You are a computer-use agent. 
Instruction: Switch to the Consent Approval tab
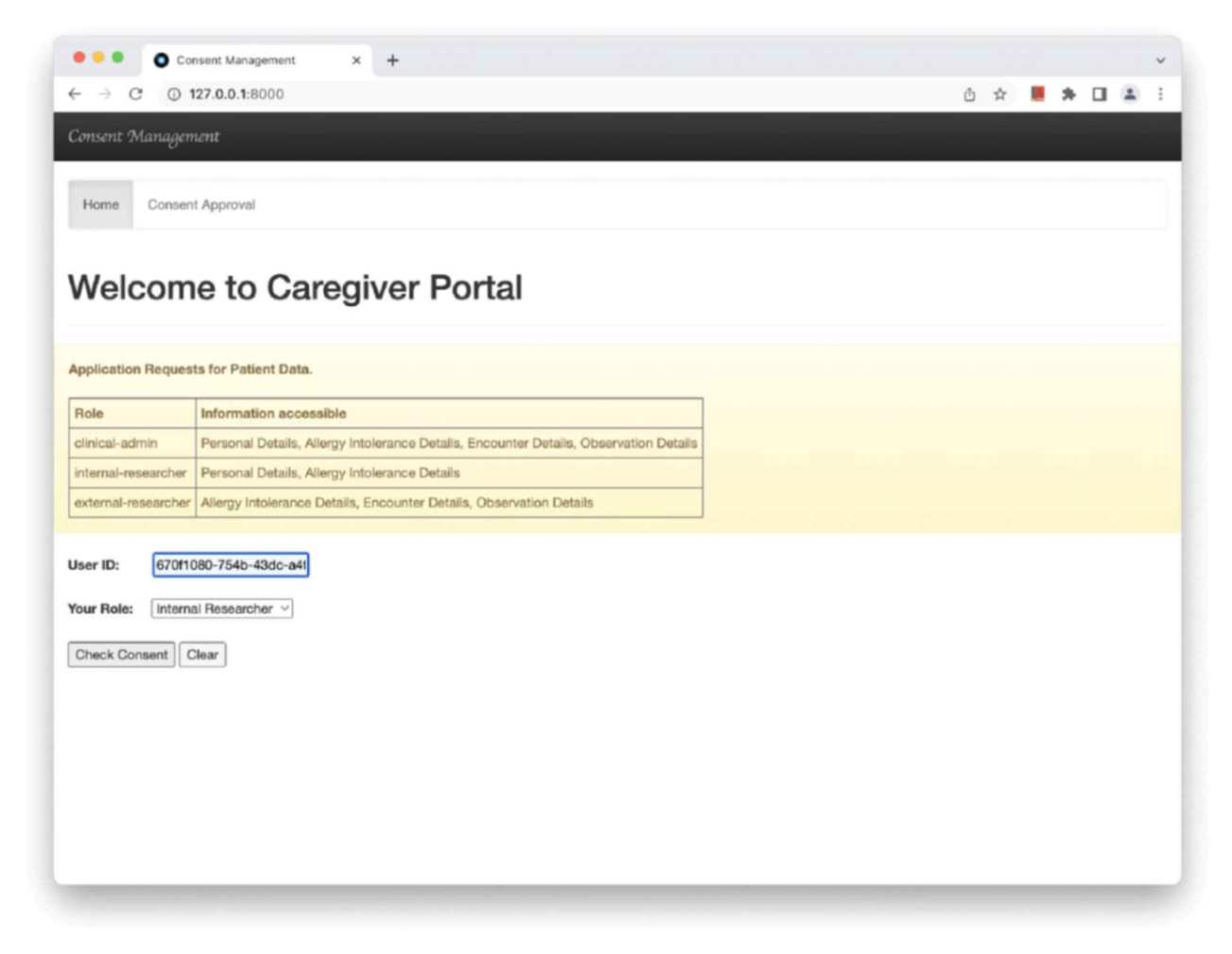[200, 204]
